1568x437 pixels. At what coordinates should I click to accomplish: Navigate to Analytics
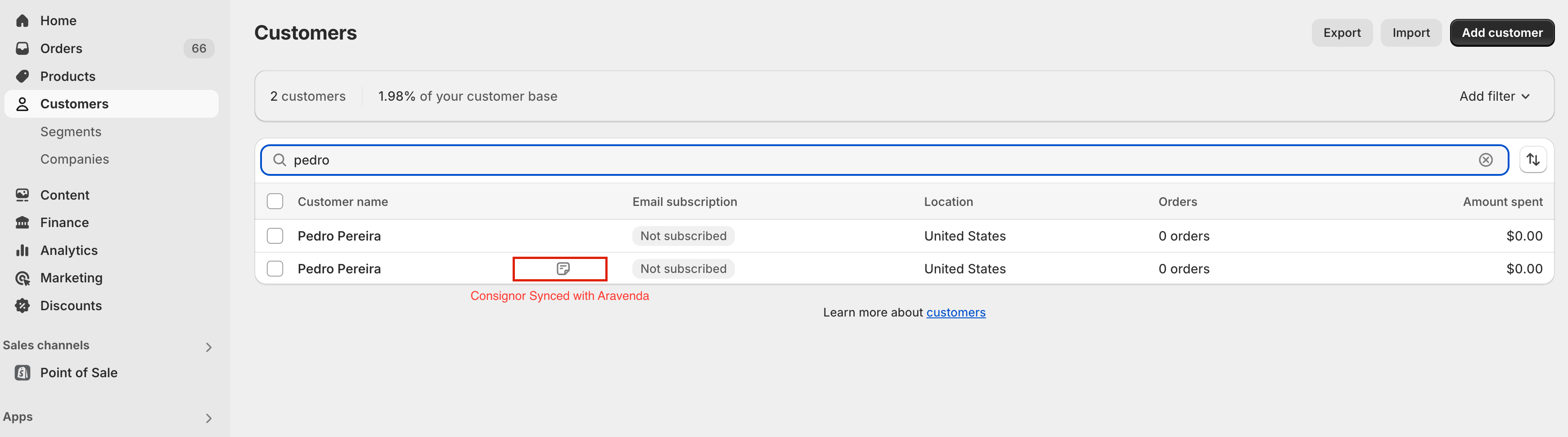pos(69,250)
